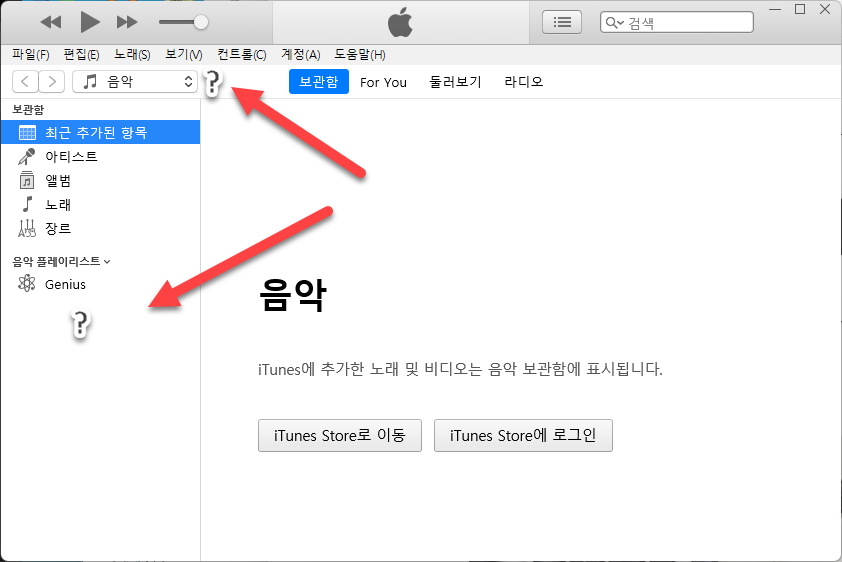The image size is (842, 562).
Task: Start playback with the Play button
Action: pos(90,22)
